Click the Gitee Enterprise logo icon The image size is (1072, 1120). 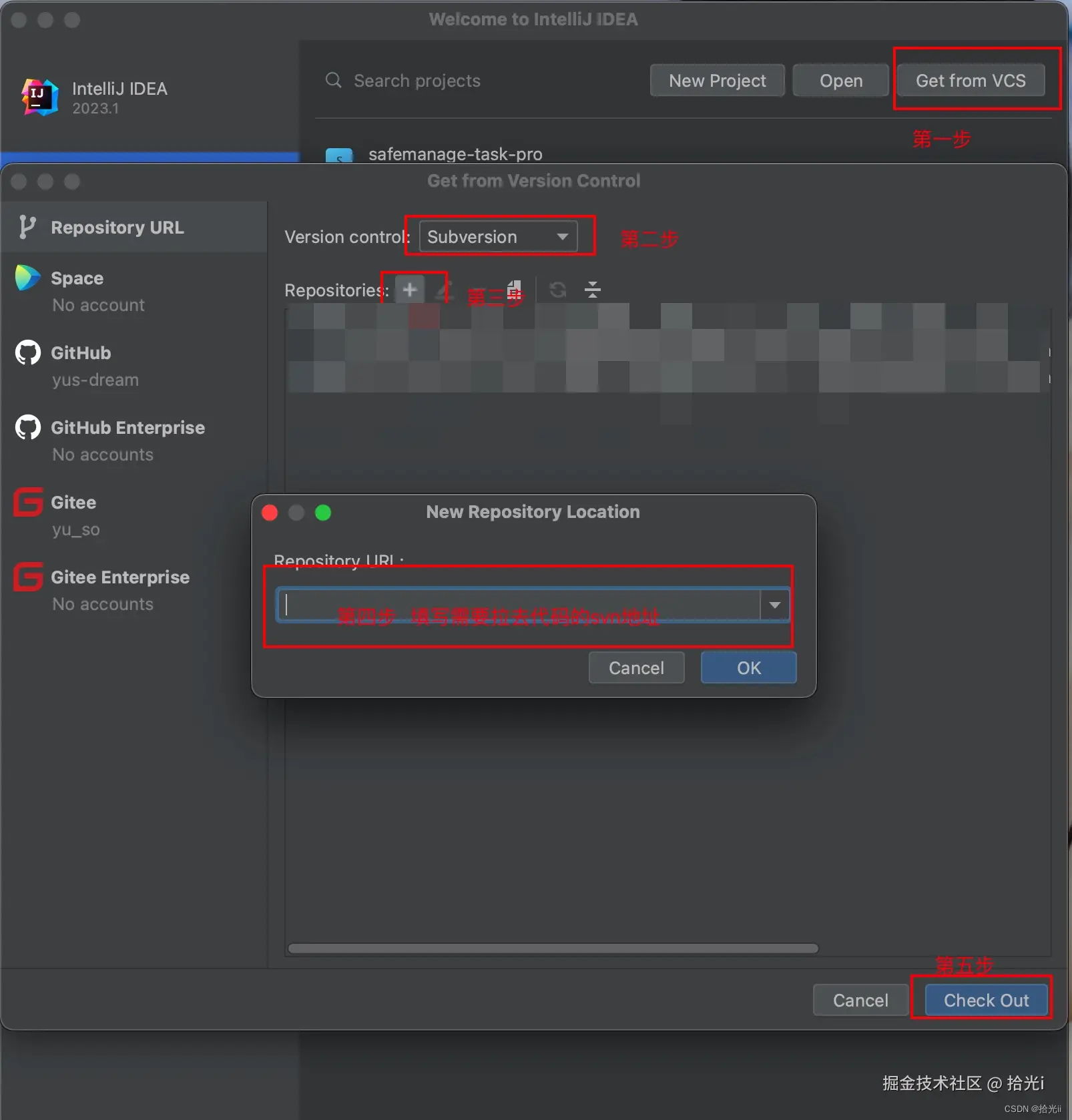click(x=28, y=577)
